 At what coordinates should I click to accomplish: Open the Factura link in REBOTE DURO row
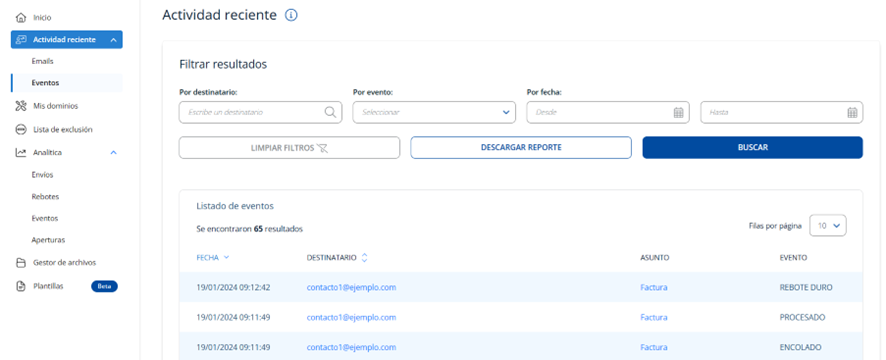coord(654,287)
